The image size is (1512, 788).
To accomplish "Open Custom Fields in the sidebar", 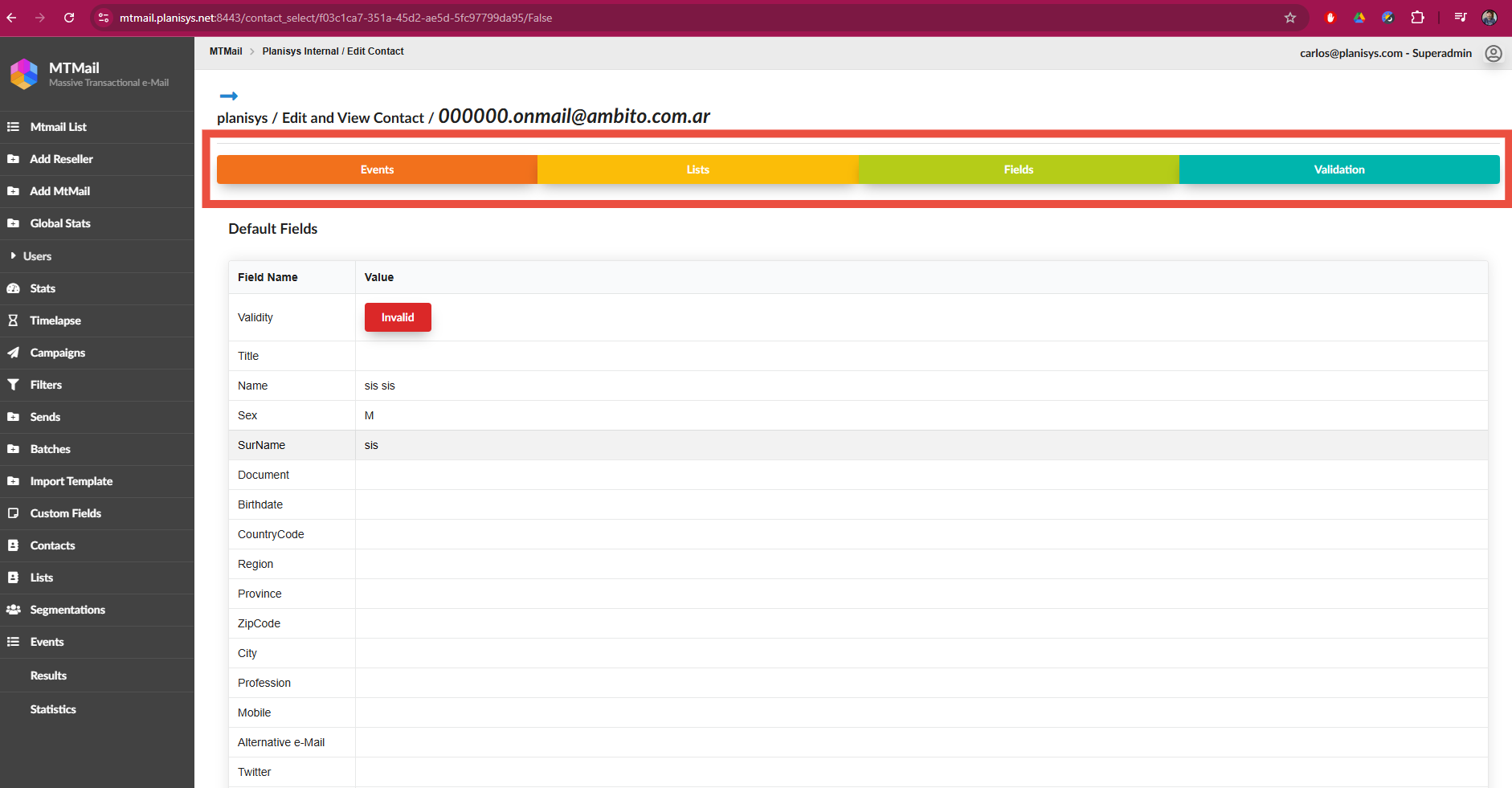I will click(x=65, y=513).
